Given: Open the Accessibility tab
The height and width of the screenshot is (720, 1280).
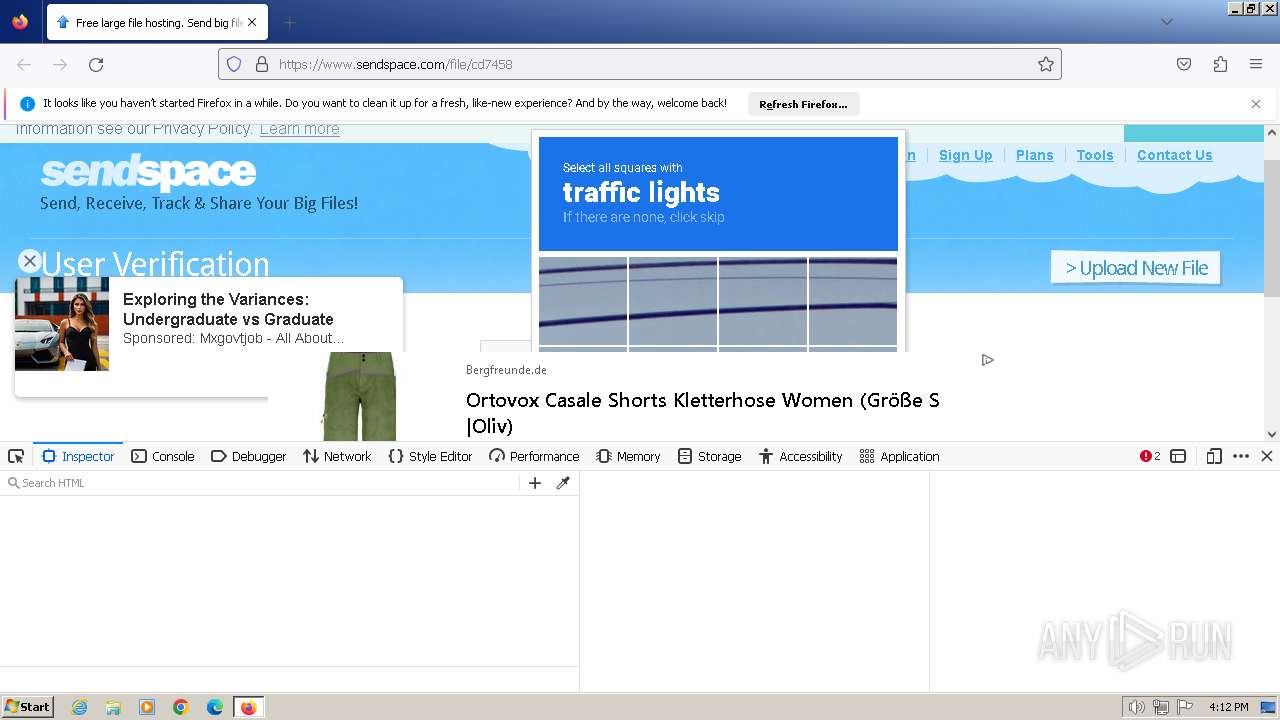Looking at the screenshot, I should pos(800,456).
